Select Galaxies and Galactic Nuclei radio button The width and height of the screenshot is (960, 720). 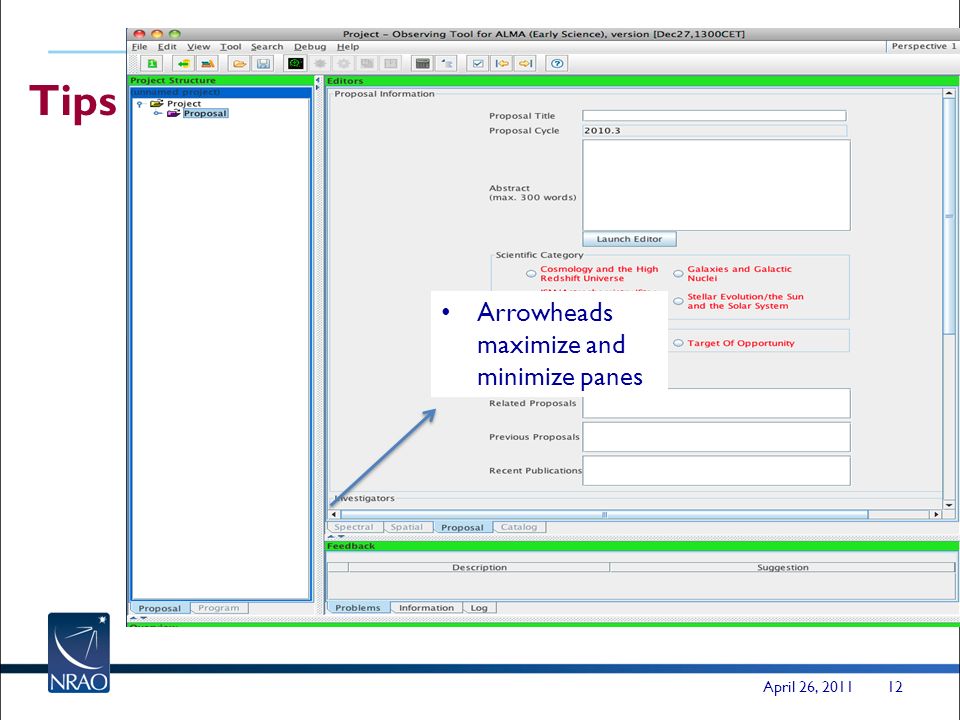(678, 274)
